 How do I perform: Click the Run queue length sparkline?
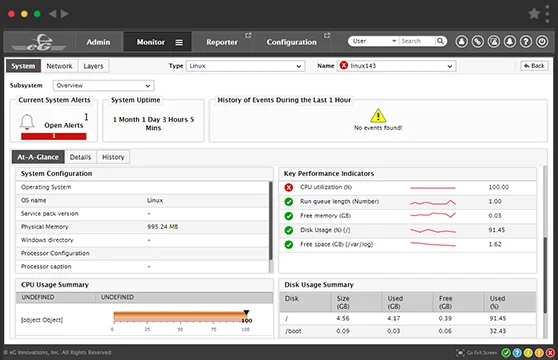coord(433,202)
